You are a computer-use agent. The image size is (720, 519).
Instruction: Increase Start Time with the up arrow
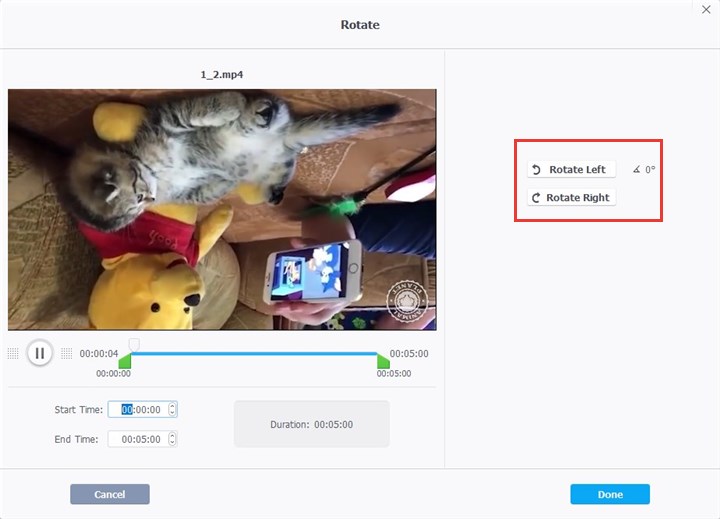(x=172, y=406)
